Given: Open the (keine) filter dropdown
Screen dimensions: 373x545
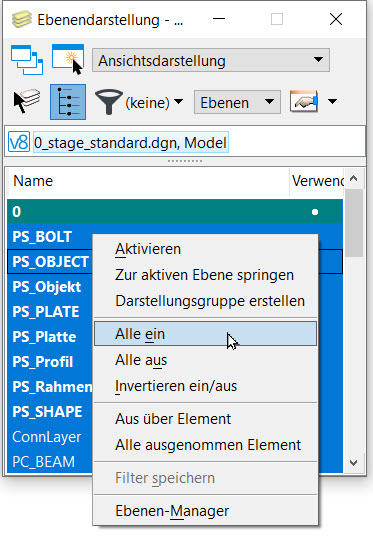Looking at the screenshot, I should tap(154, 103).
